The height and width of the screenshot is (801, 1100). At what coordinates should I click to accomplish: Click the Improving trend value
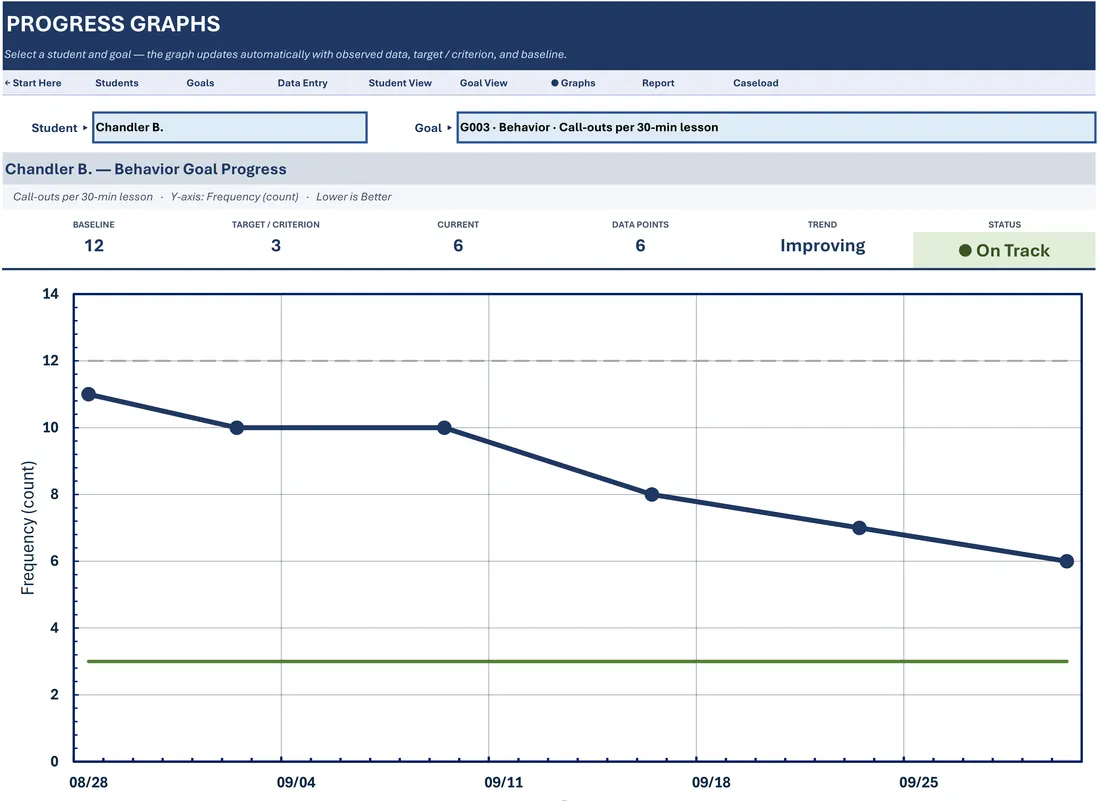coord(822,245)
